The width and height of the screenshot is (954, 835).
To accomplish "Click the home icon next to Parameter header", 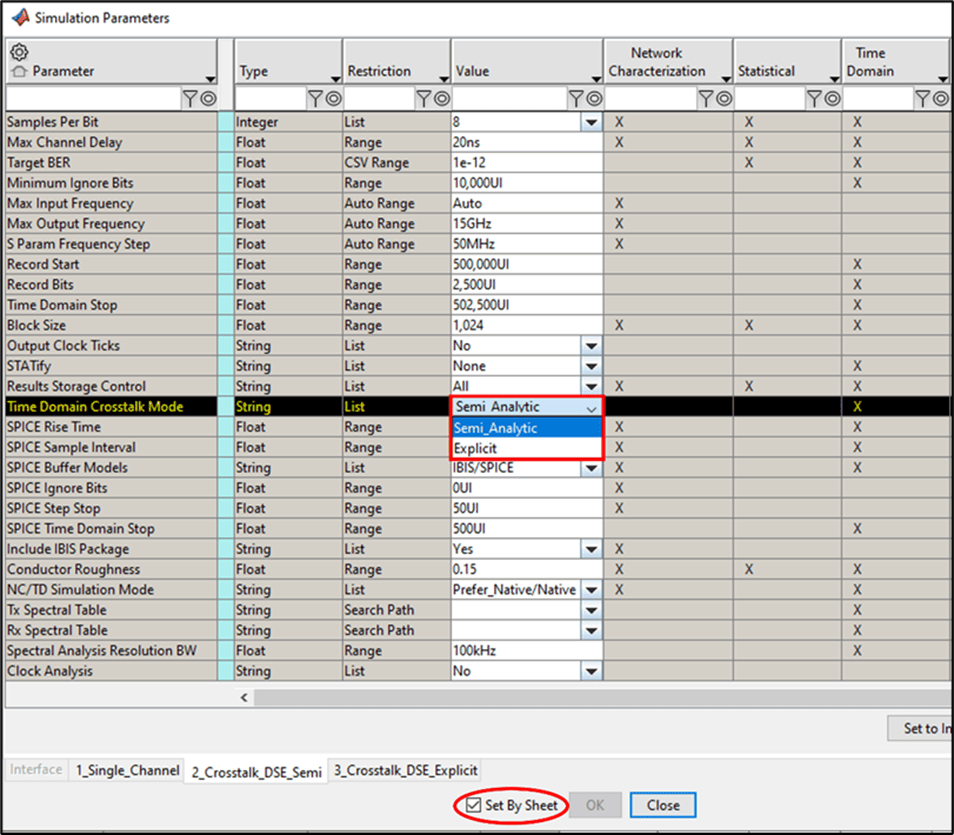I will click(19, 72).
